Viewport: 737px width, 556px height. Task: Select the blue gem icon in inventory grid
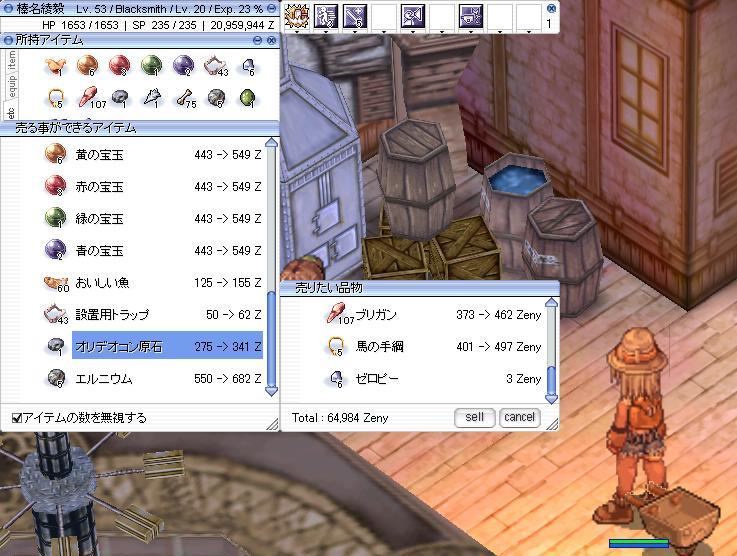coord(183,65)
